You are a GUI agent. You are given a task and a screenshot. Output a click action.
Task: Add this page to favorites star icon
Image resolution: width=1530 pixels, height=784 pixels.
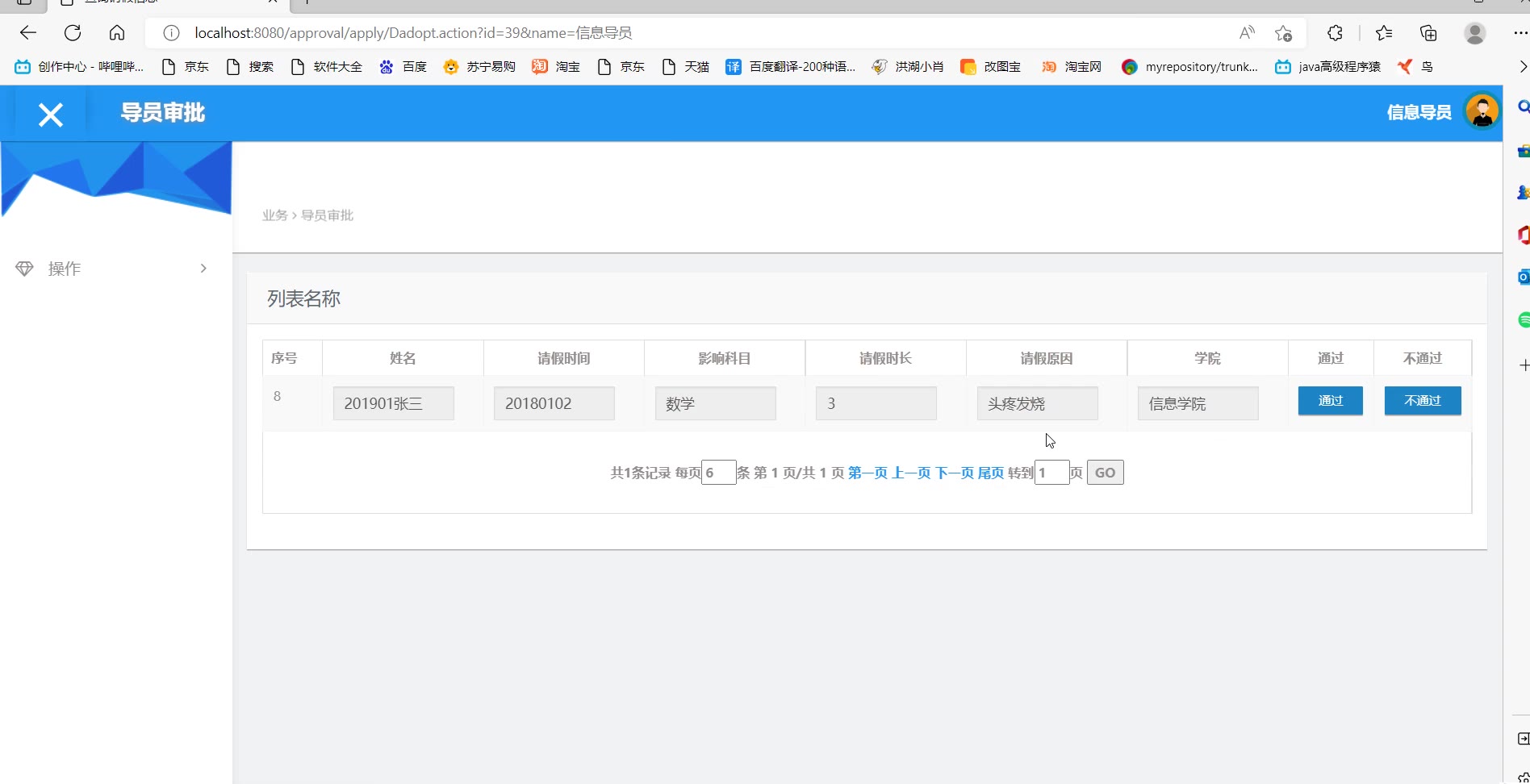tap(1283, 33)
